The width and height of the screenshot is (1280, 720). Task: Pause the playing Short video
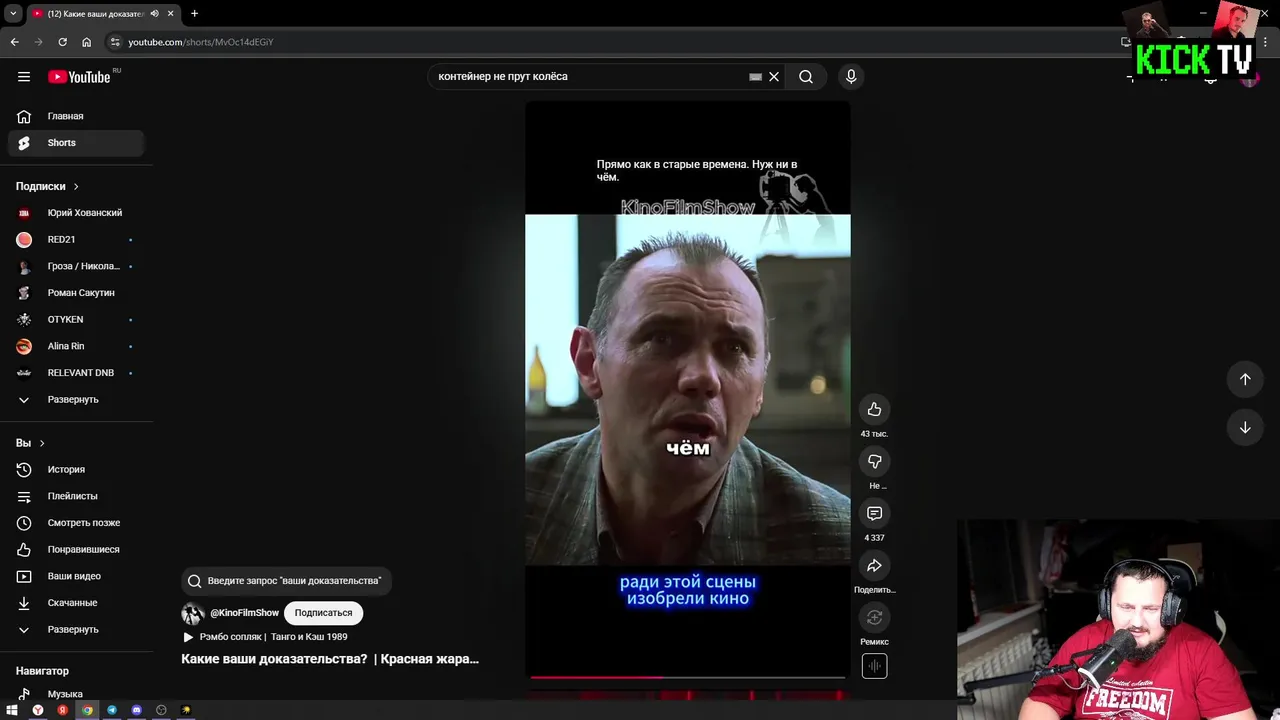(x=688, y=390)
